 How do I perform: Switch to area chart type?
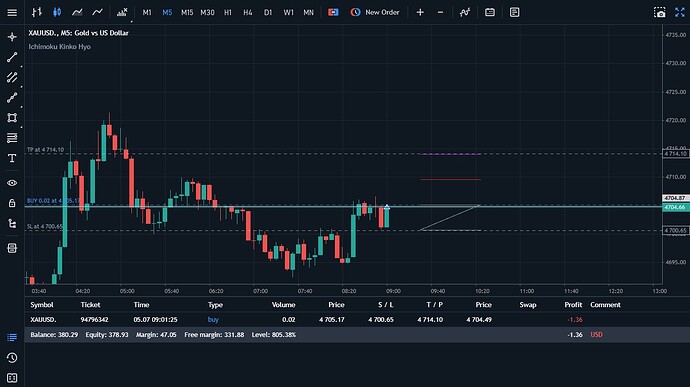click(77, 12)
